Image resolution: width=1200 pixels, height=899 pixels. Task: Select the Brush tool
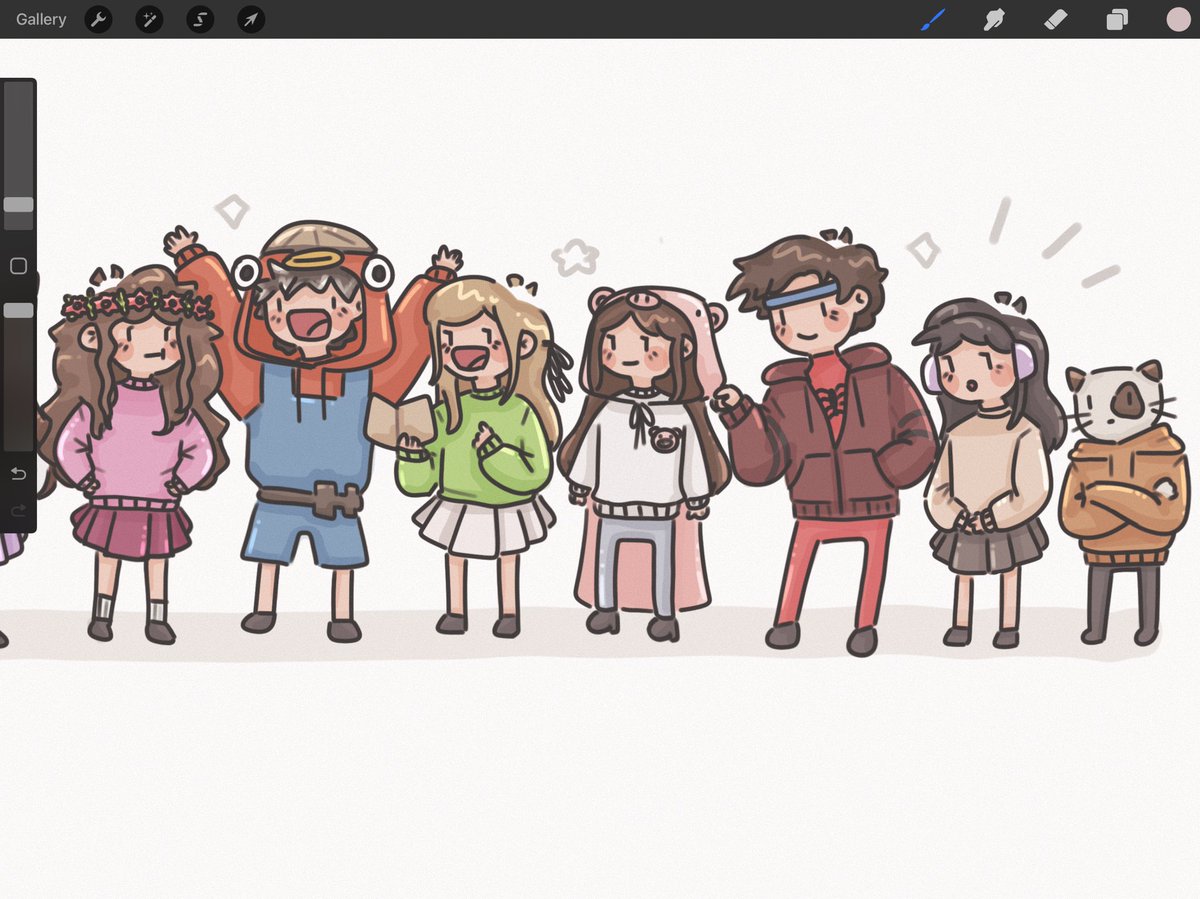(x=932, y=19)
